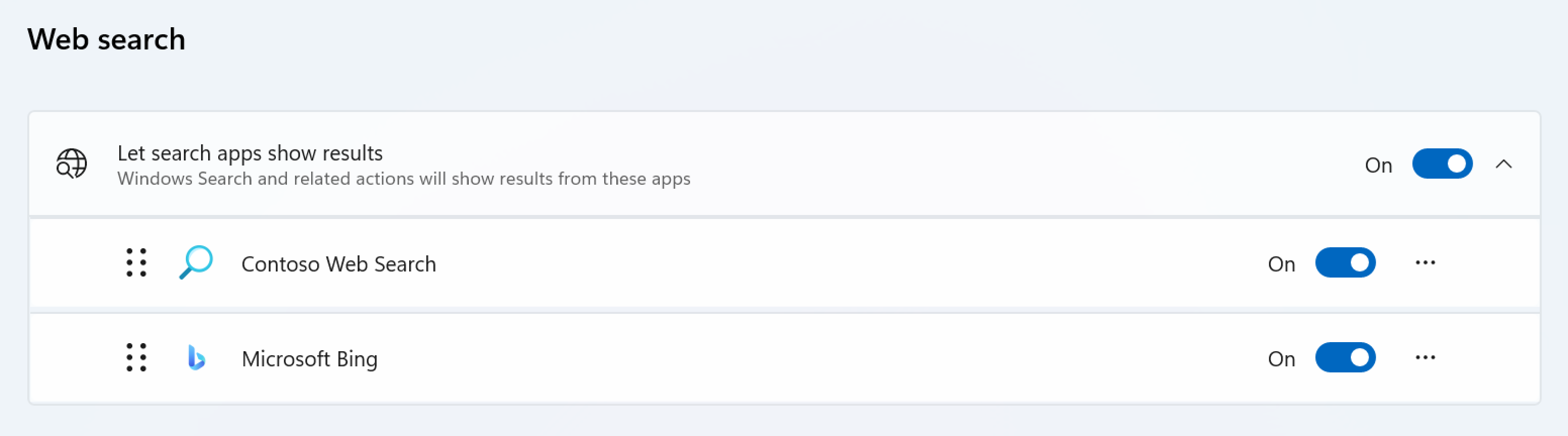Click the On label beside Bing toggle

(x=1281, y=359)
